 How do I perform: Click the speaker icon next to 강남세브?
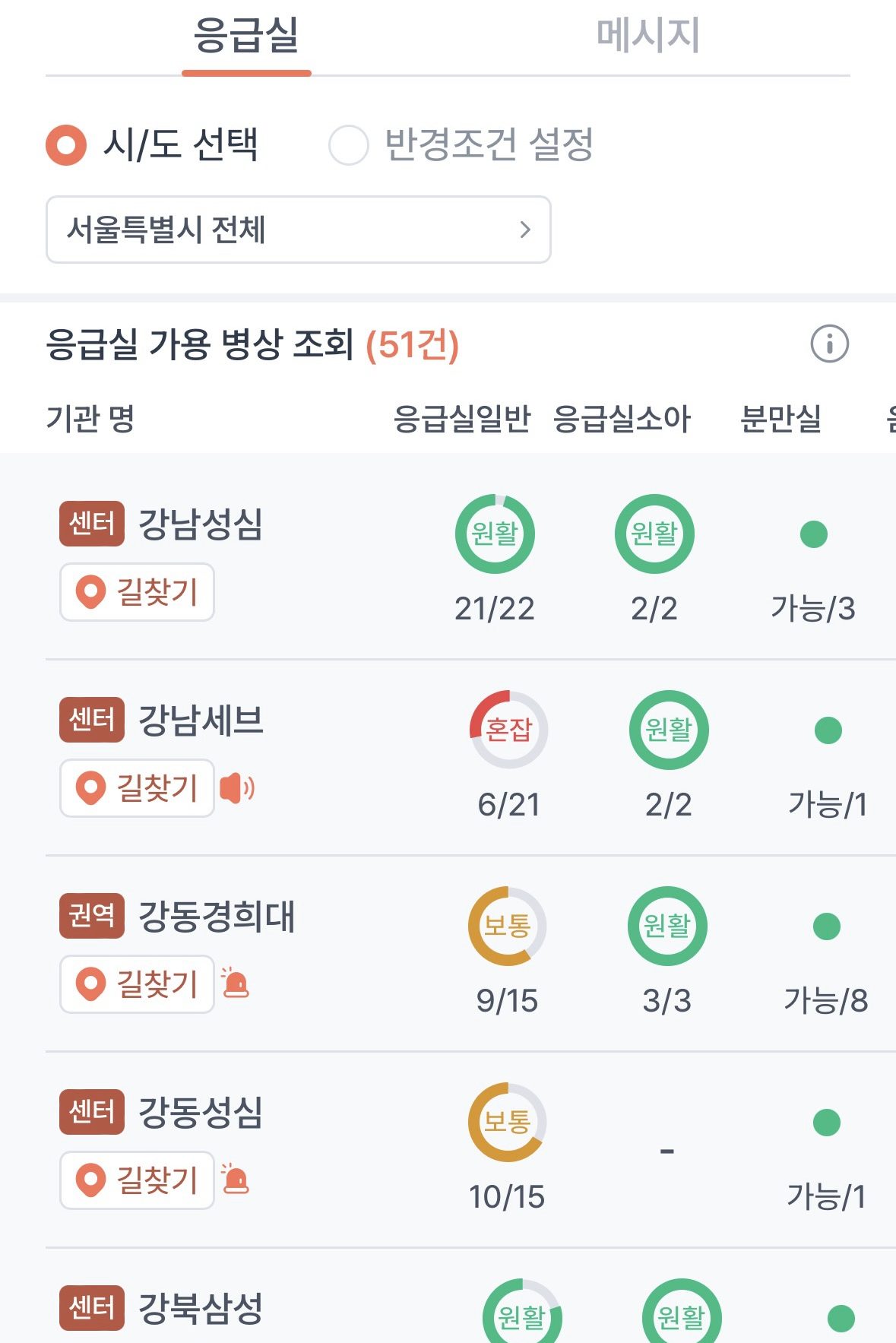tap(237, 788)
